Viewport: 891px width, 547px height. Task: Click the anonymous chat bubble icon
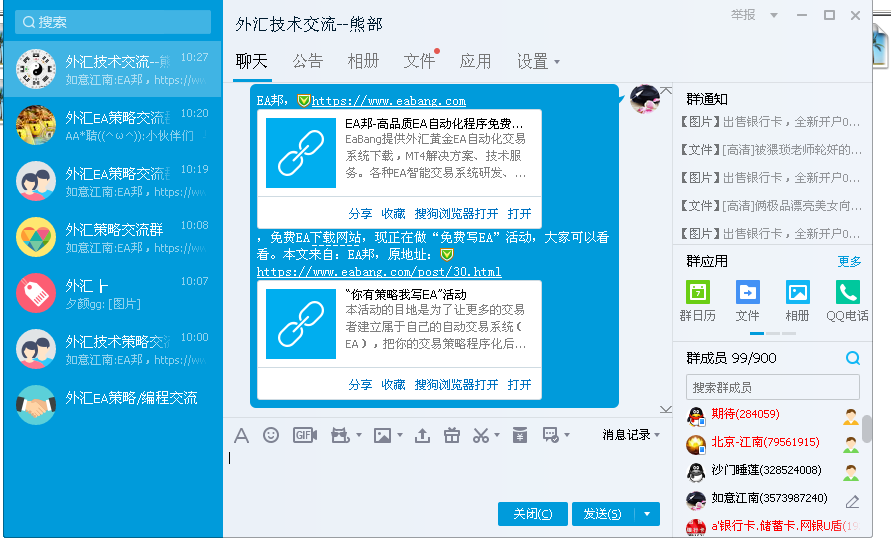coord(550,435)
